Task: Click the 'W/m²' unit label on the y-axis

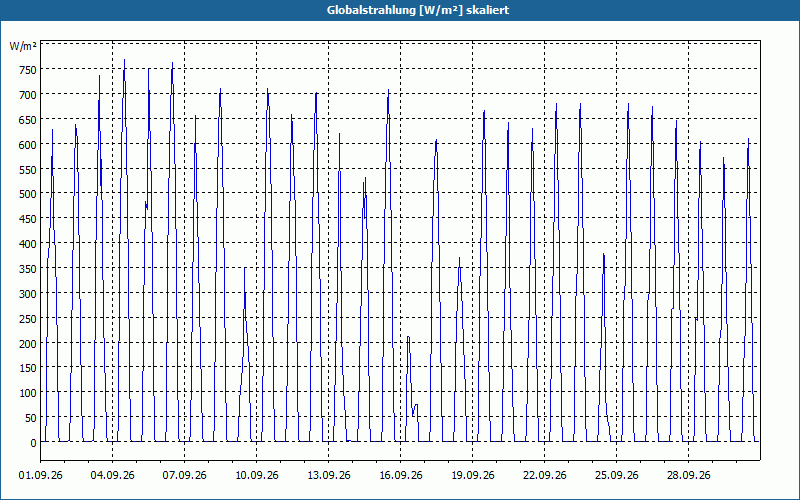Action: point(23,46)
